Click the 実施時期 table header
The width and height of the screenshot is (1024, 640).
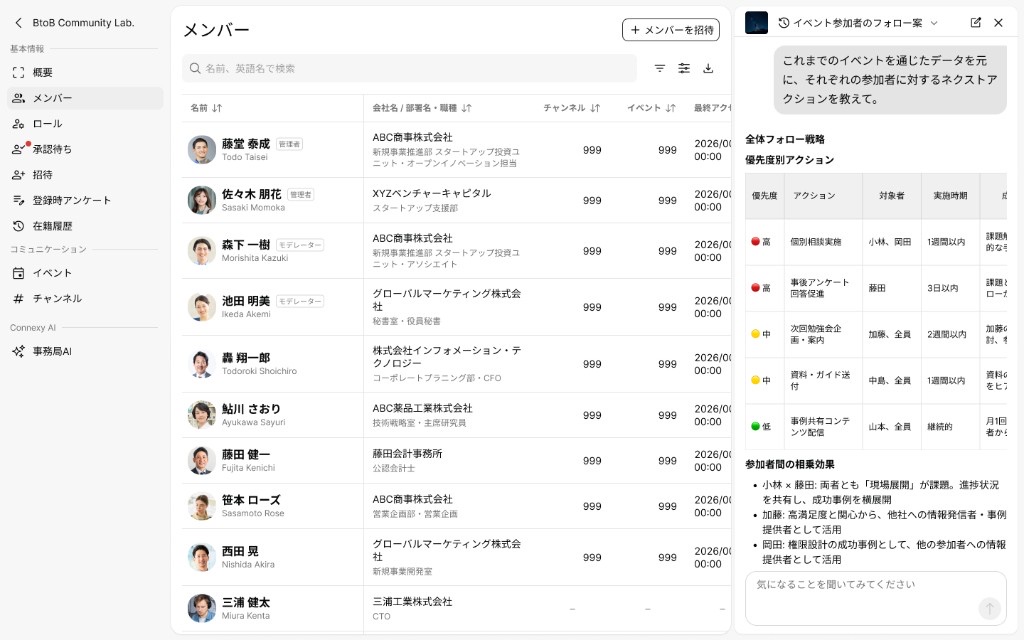[950, 196]
